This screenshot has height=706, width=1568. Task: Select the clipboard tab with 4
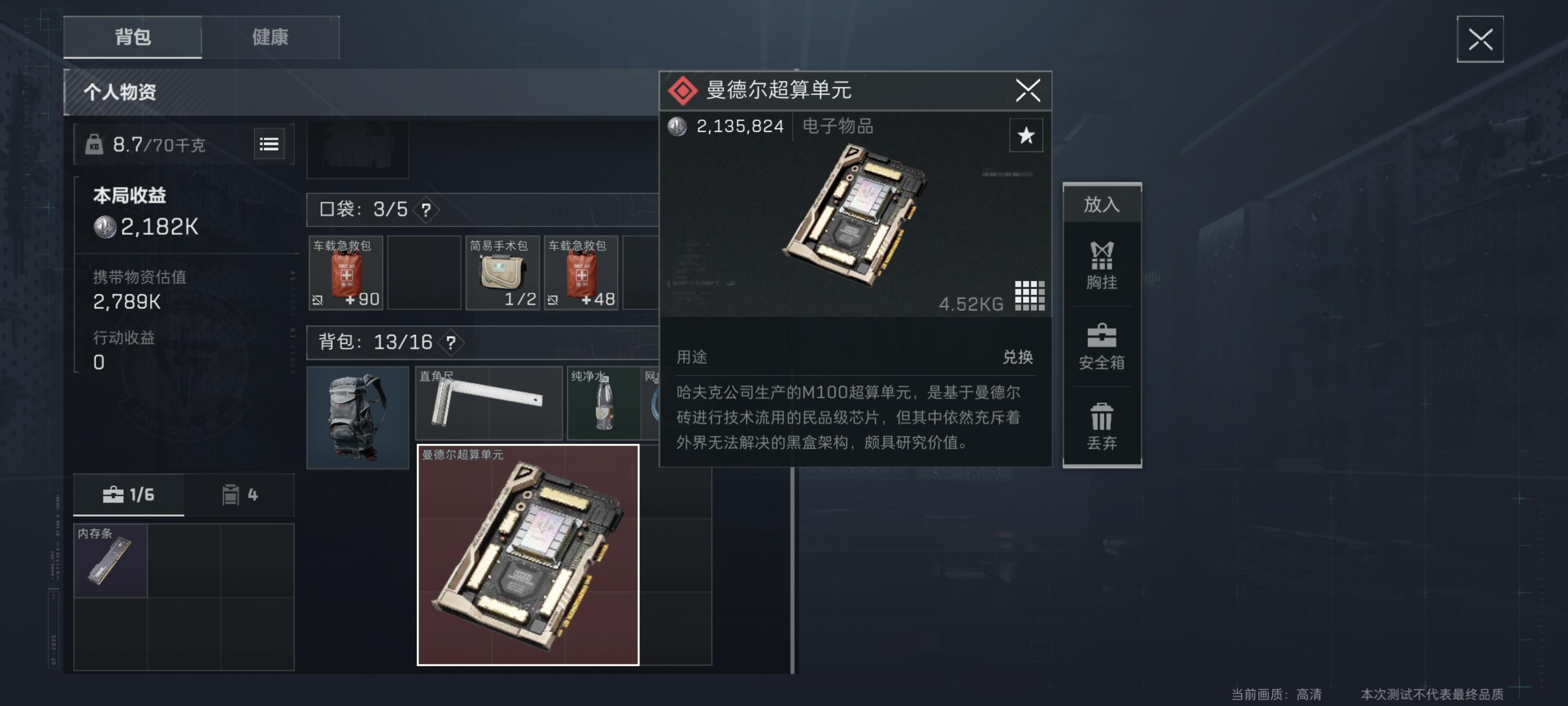coord(240,495)
